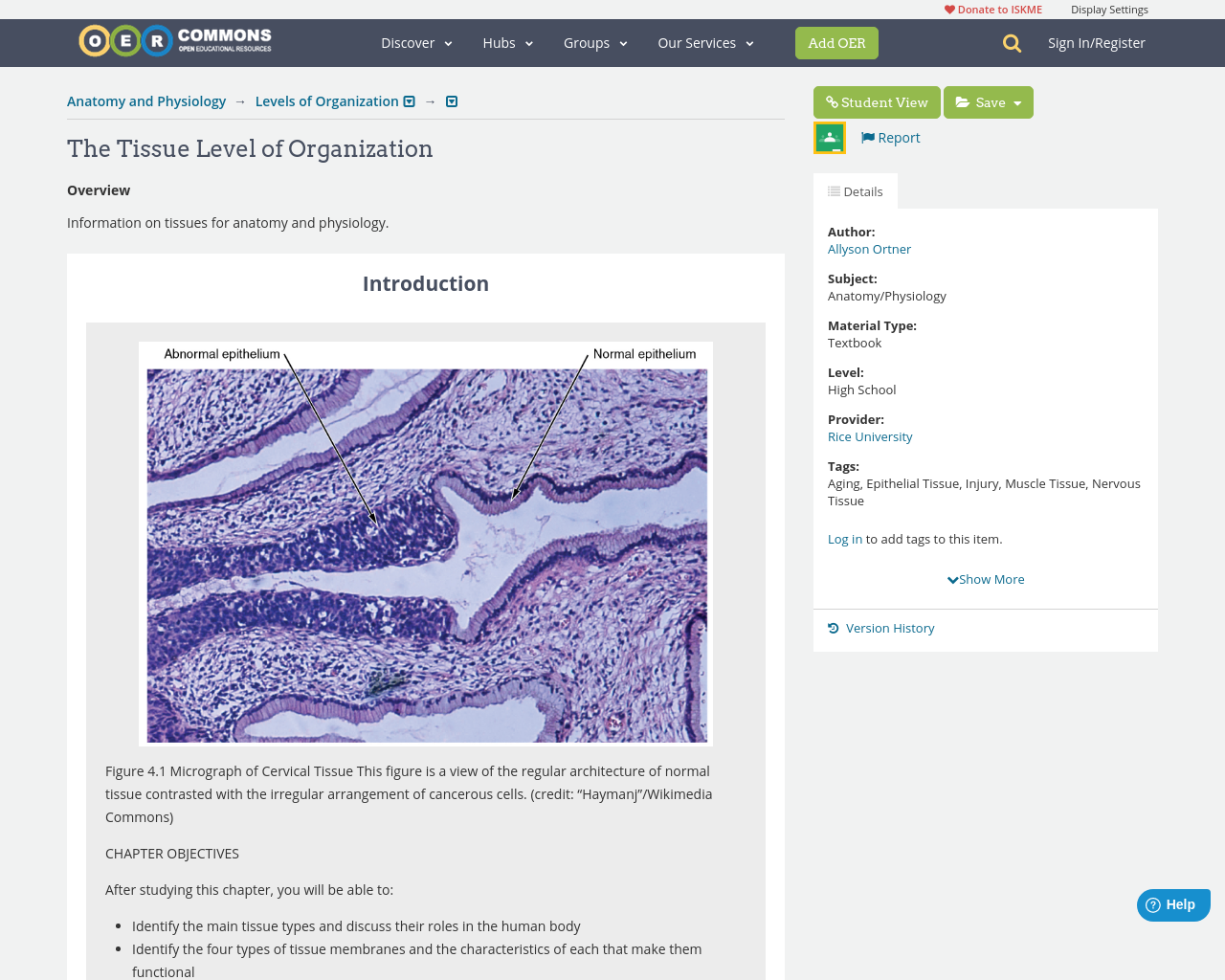The width and height of the screenshot is (1225, 980).
Task: Click the Help question mark button
Action: (x=1173, y=905)
